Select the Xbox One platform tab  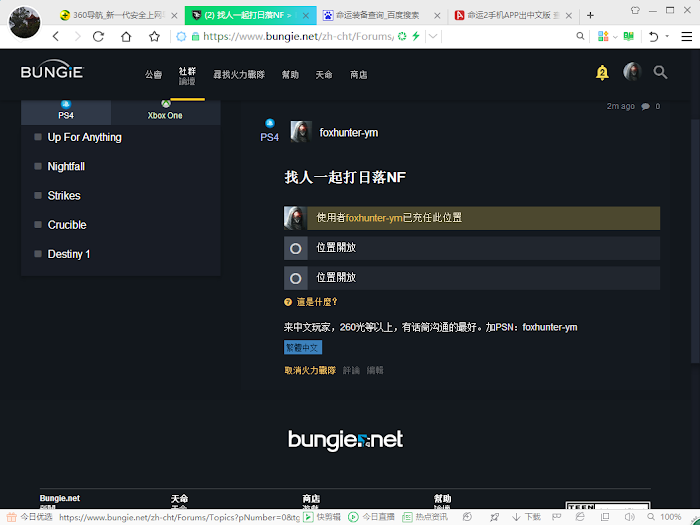[165, 112]
